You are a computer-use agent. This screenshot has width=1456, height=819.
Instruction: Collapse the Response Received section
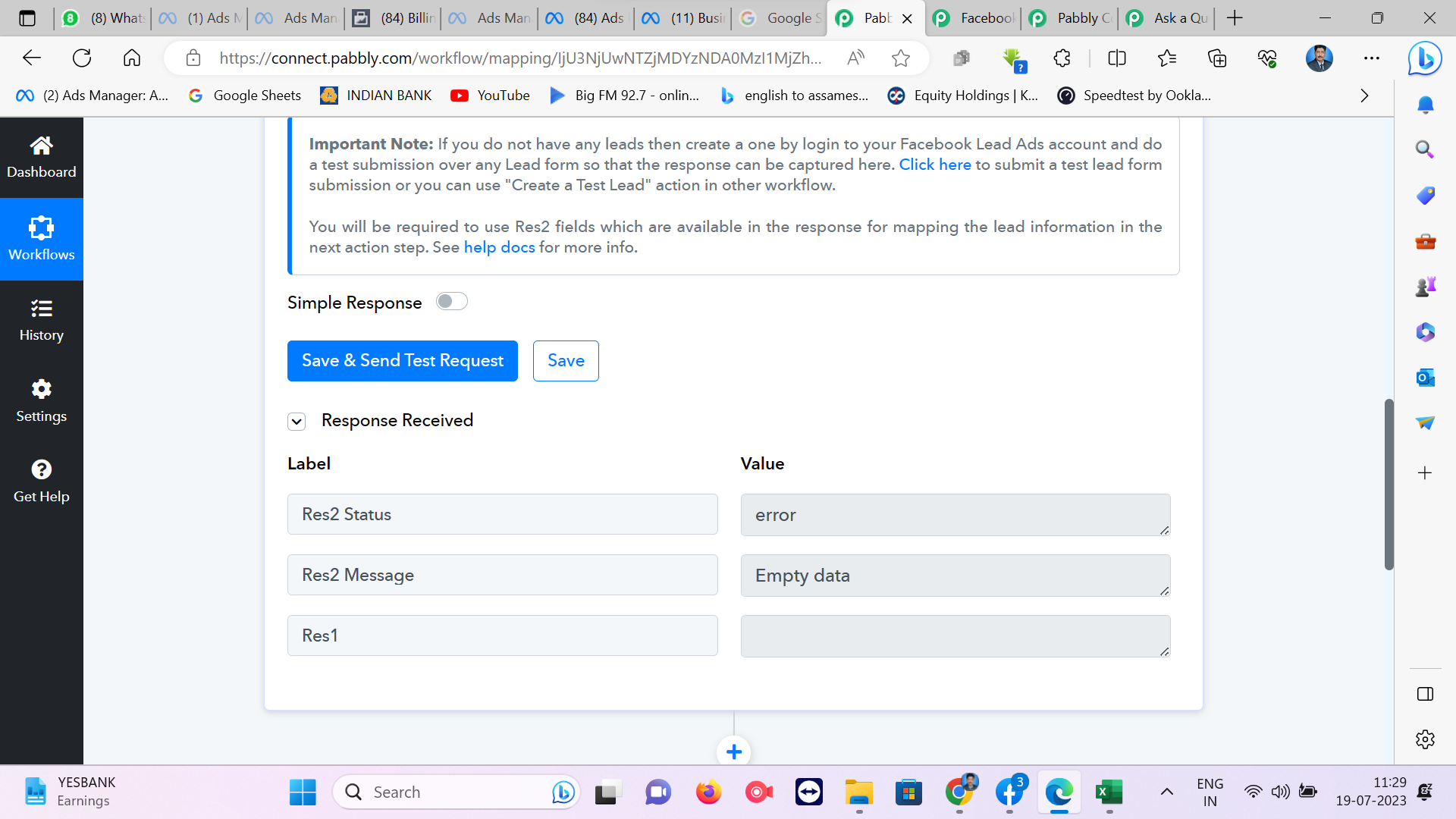(x=297, y=422)
